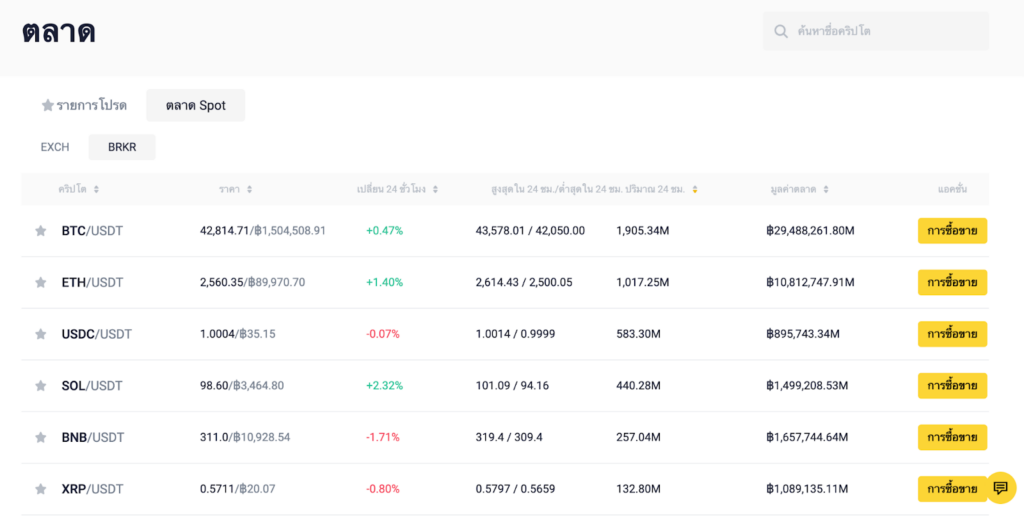Click the star icon beside XRP/USDT

click(x=41, y=489)
